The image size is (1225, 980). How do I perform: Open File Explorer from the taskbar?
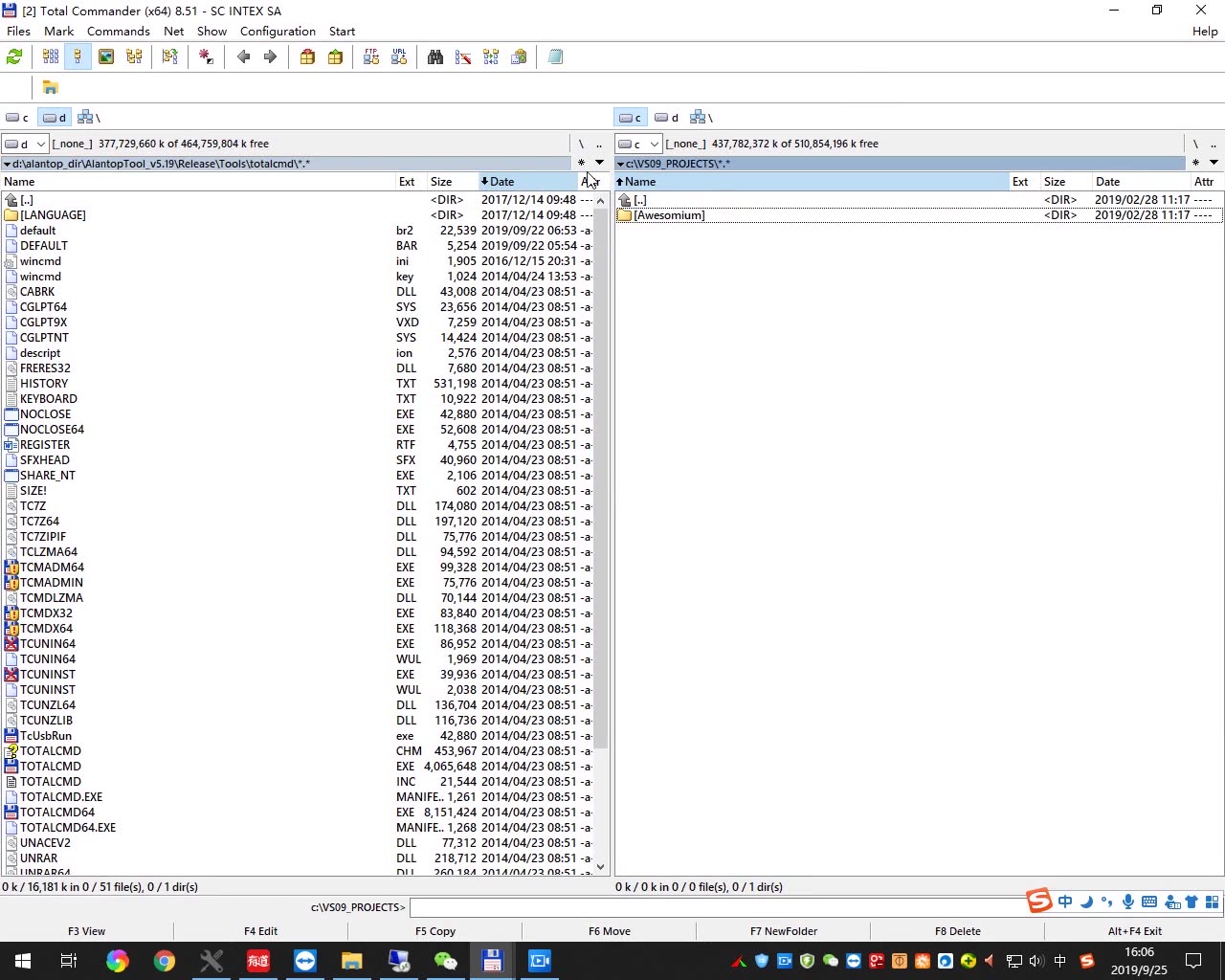[352, 961]
